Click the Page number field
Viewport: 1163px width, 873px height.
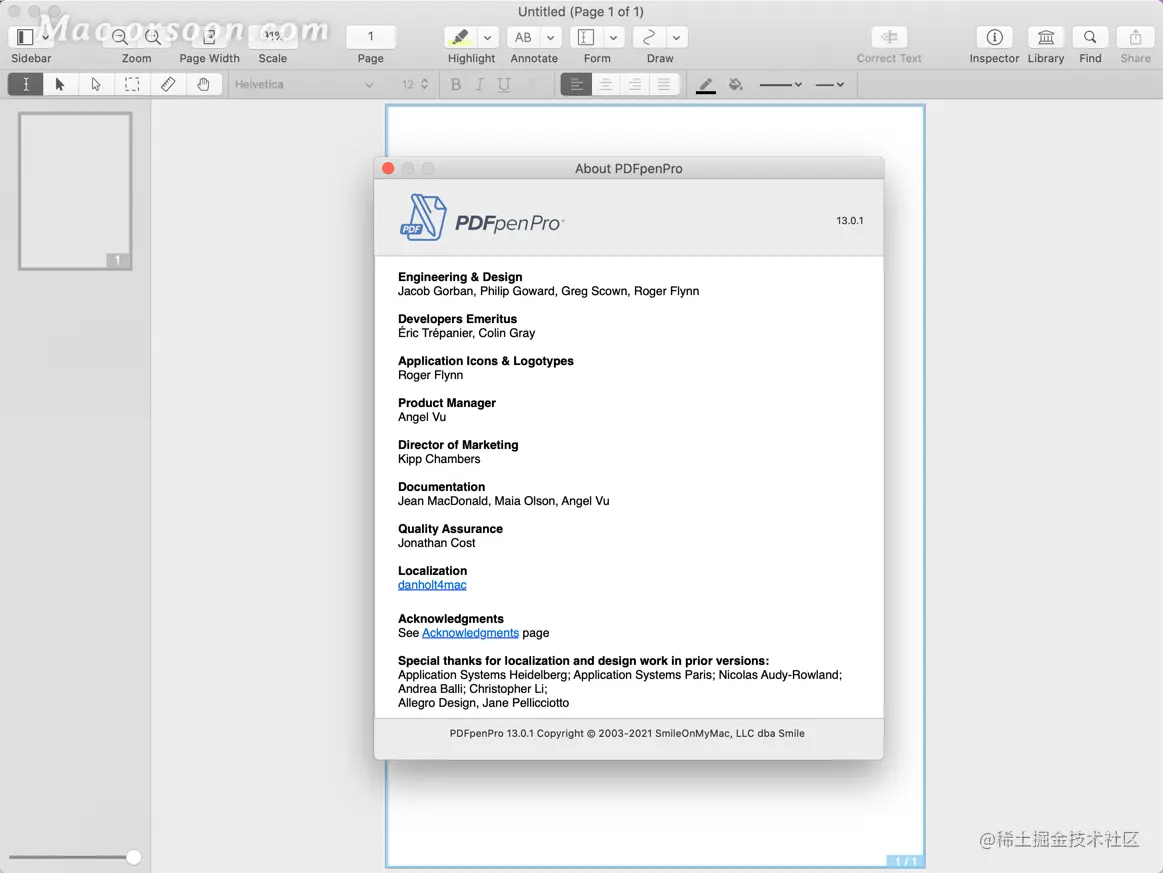[370, 36]
